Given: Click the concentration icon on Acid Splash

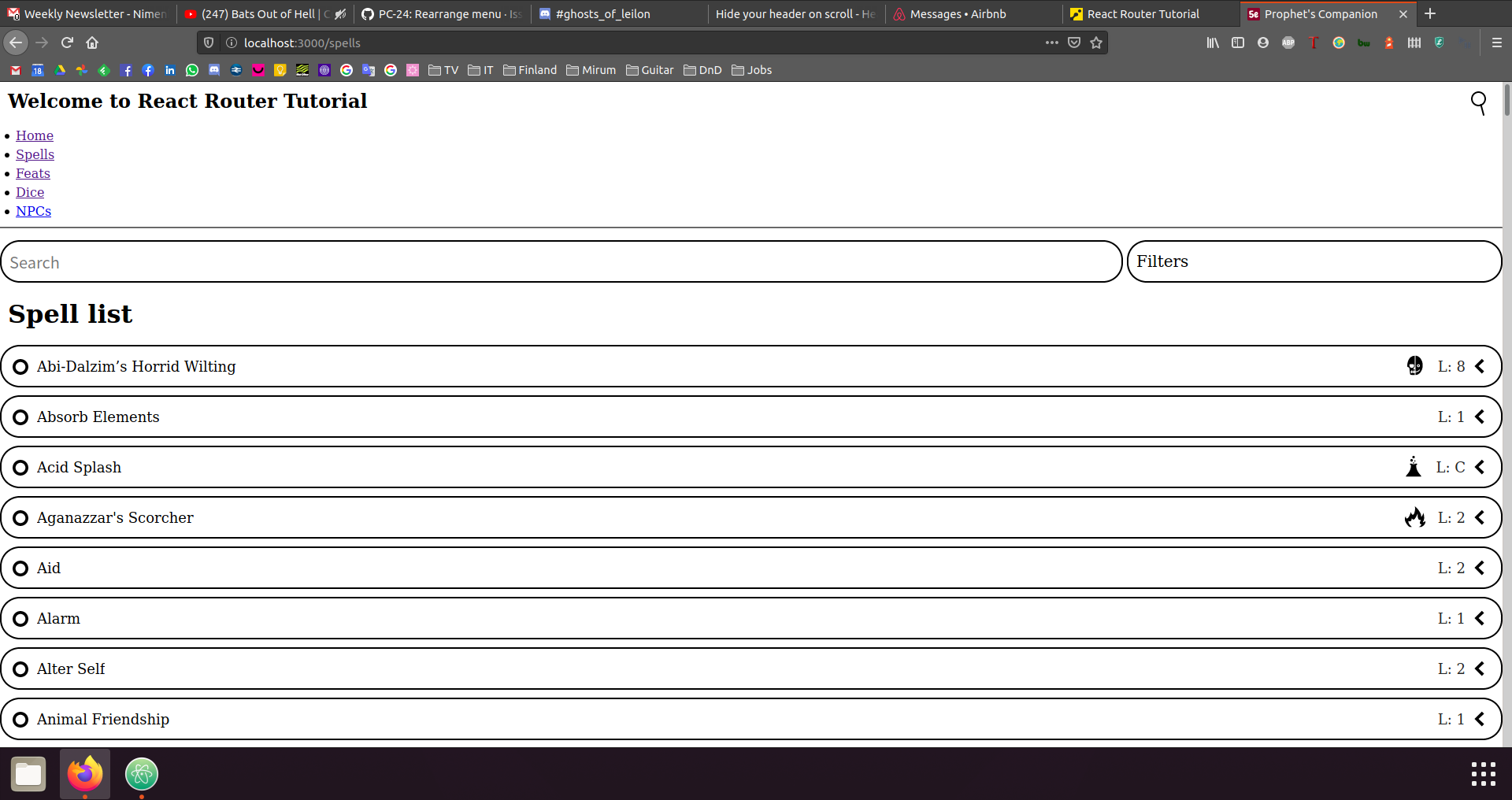Looking at the screenshot, I should tap(1414, 466).
